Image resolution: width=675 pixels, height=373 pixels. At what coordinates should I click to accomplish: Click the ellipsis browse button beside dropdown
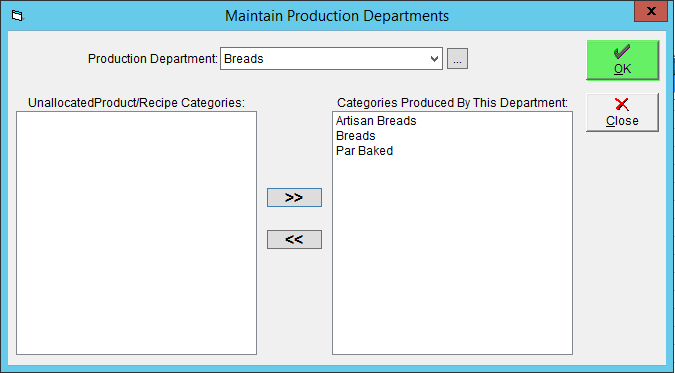[457, 59]
